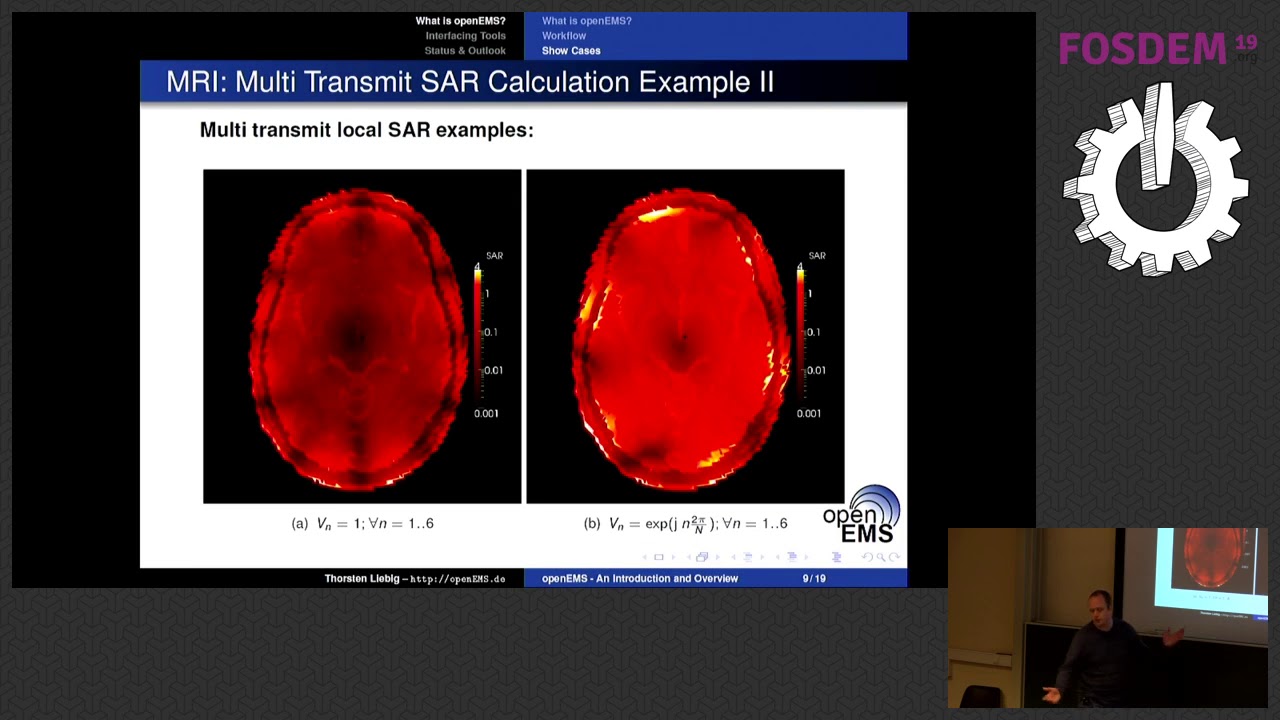Click the right SAR brain image (b)
Image resolution: width=1280 pixels, height=720 pixels.
(685, 336)
